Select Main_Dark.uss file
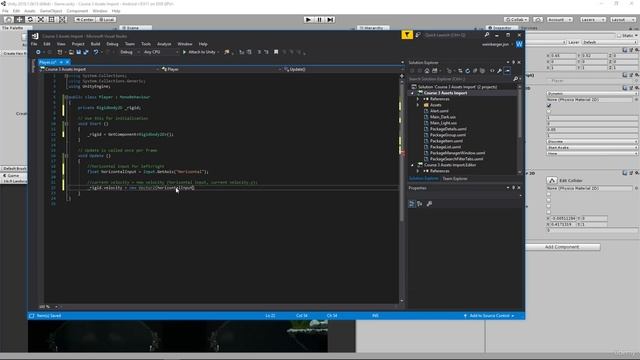 443,117
